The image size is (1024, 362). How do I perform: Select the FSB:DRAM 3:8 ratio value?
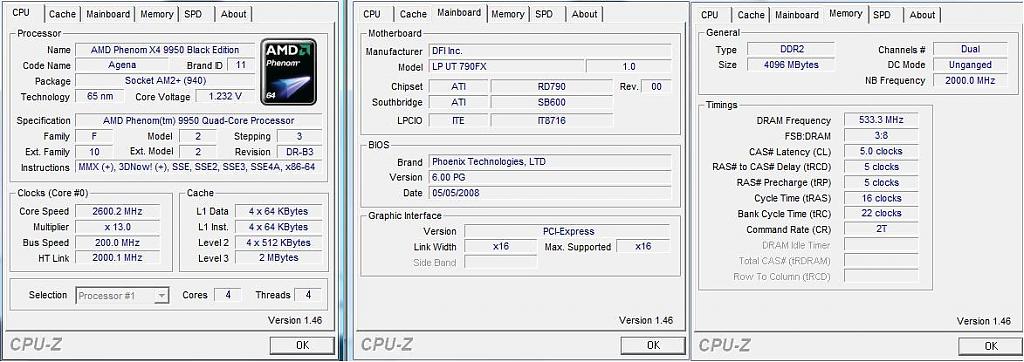(881, 135)
